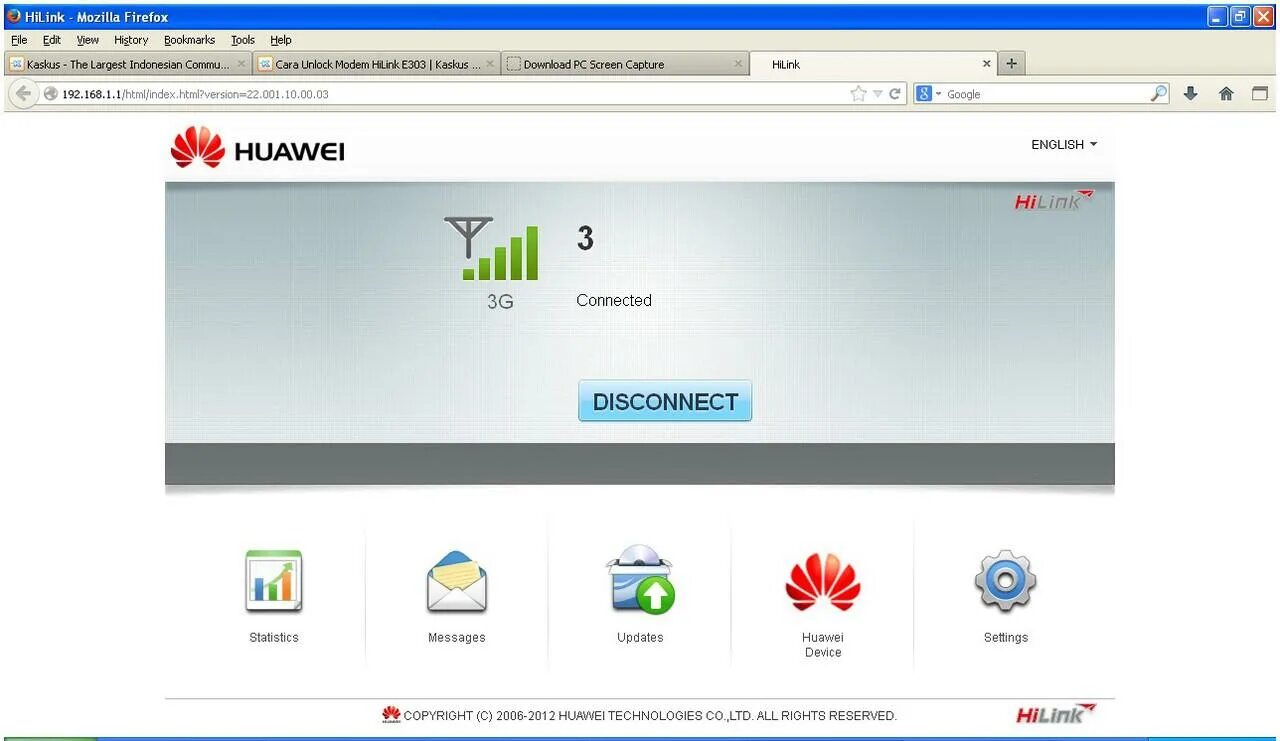
Task: Click the Reload page icon
Action: (895, 94)
